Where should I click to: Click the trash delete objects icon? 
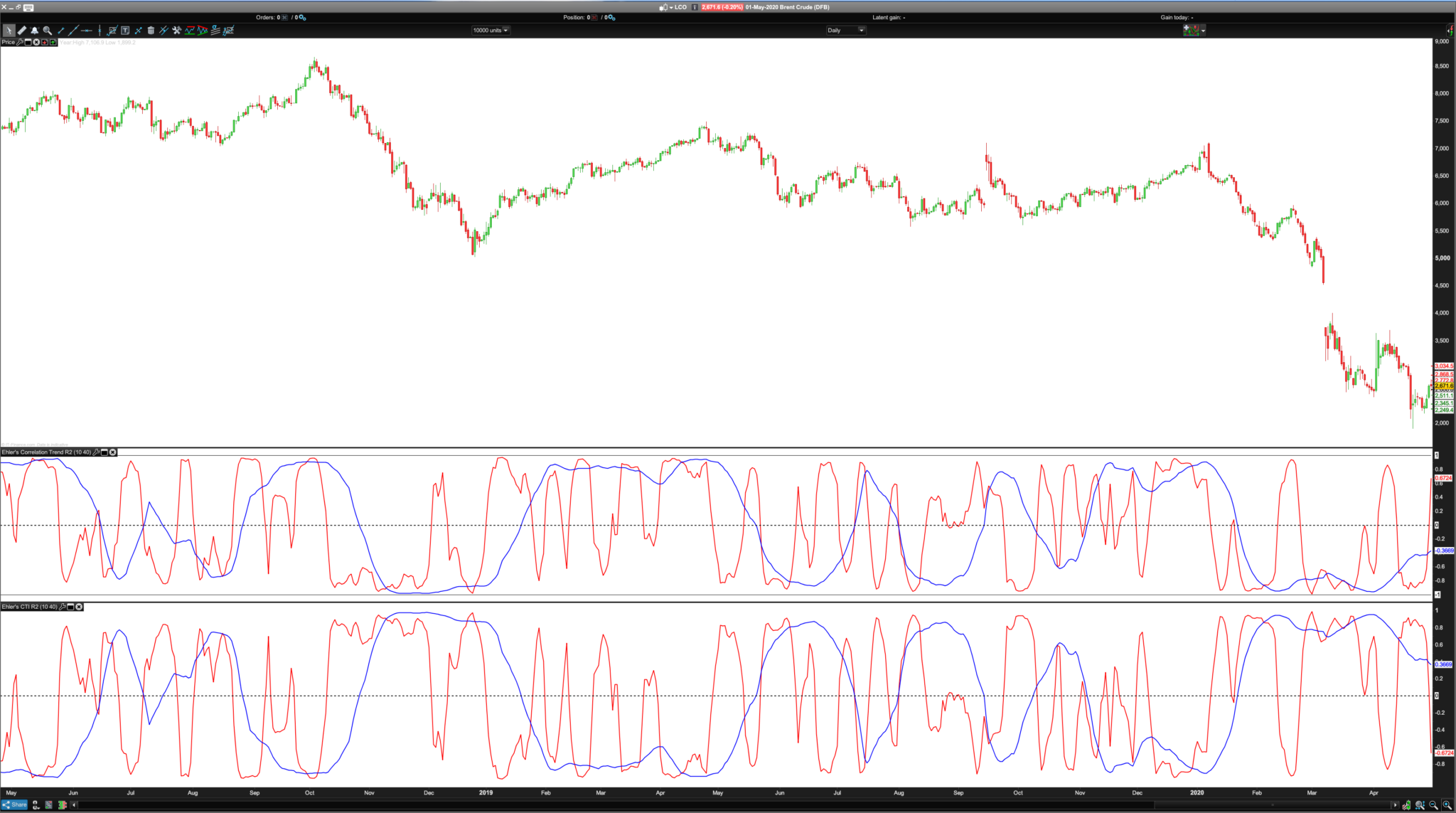(x=151, y=31)
